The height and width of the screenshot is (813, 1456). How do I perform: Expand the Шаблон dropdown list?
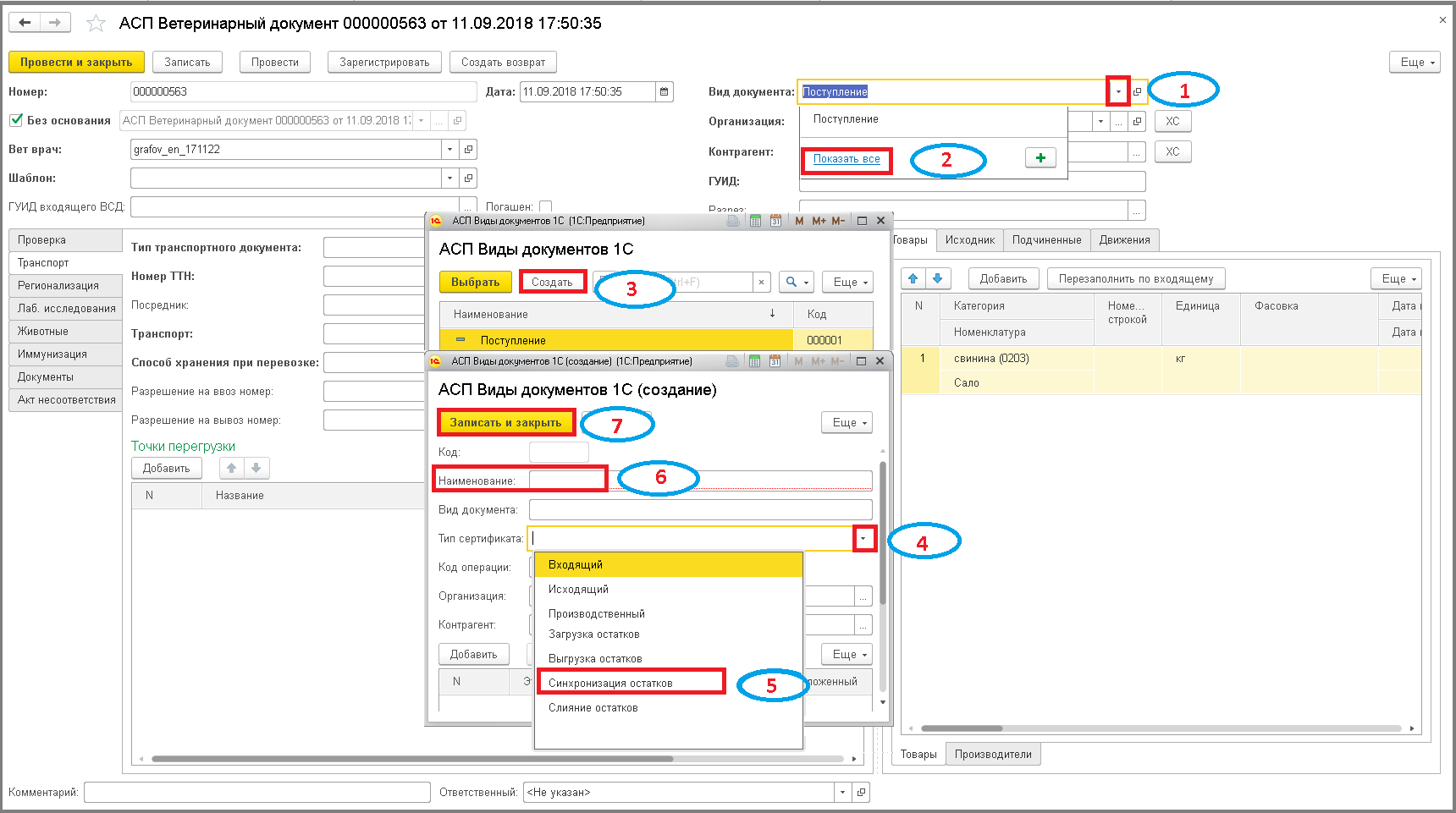point(449,179)
